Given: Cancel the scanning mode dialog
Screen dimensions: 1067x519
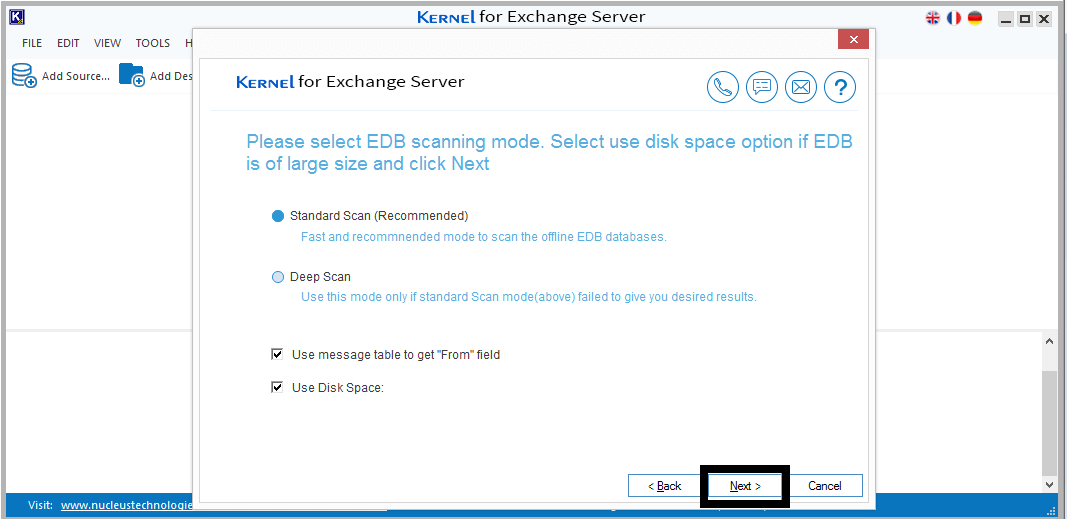Looking at the screenshot, I should click(825, 486).
